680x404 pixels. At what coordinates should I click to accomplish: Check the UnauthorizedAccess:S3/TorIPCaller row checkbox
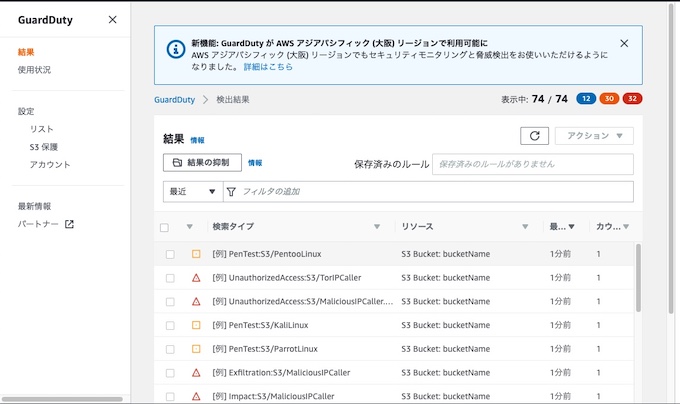(x=170, y=278)
